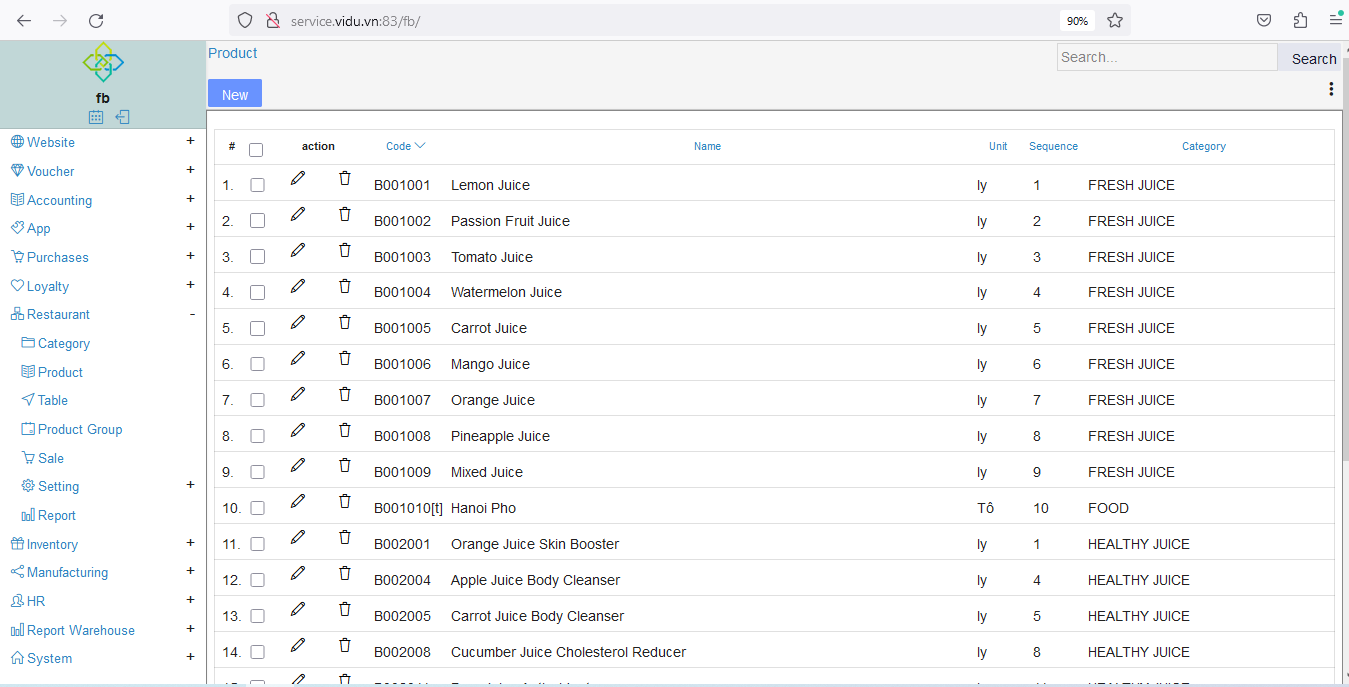Sort by Code column dropdown arrow
The width and height of the screenshot is (1349, 687).
[420, 146]
